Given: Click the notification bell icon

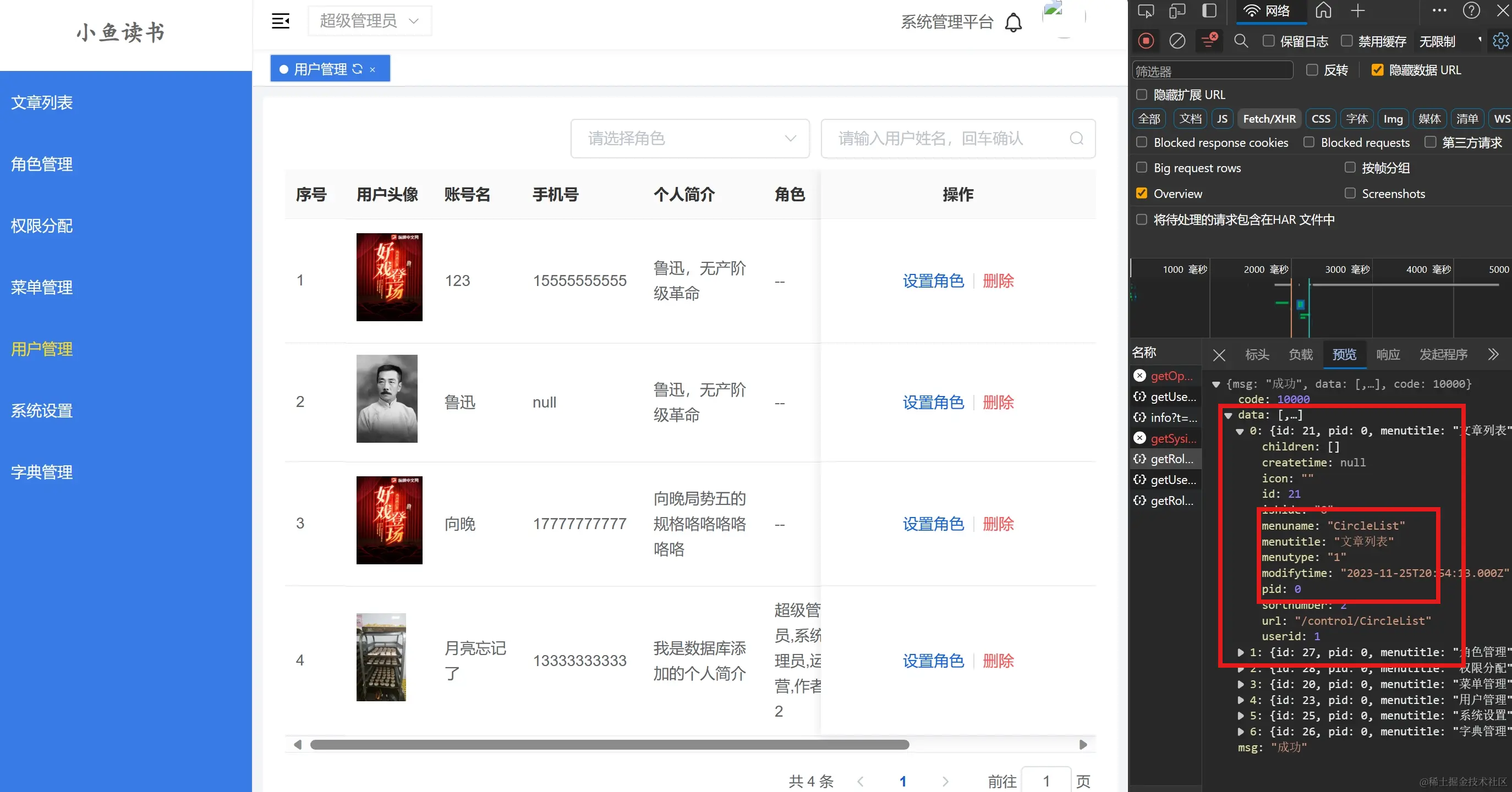Looking at the screenshot, I should point(1013,23).
